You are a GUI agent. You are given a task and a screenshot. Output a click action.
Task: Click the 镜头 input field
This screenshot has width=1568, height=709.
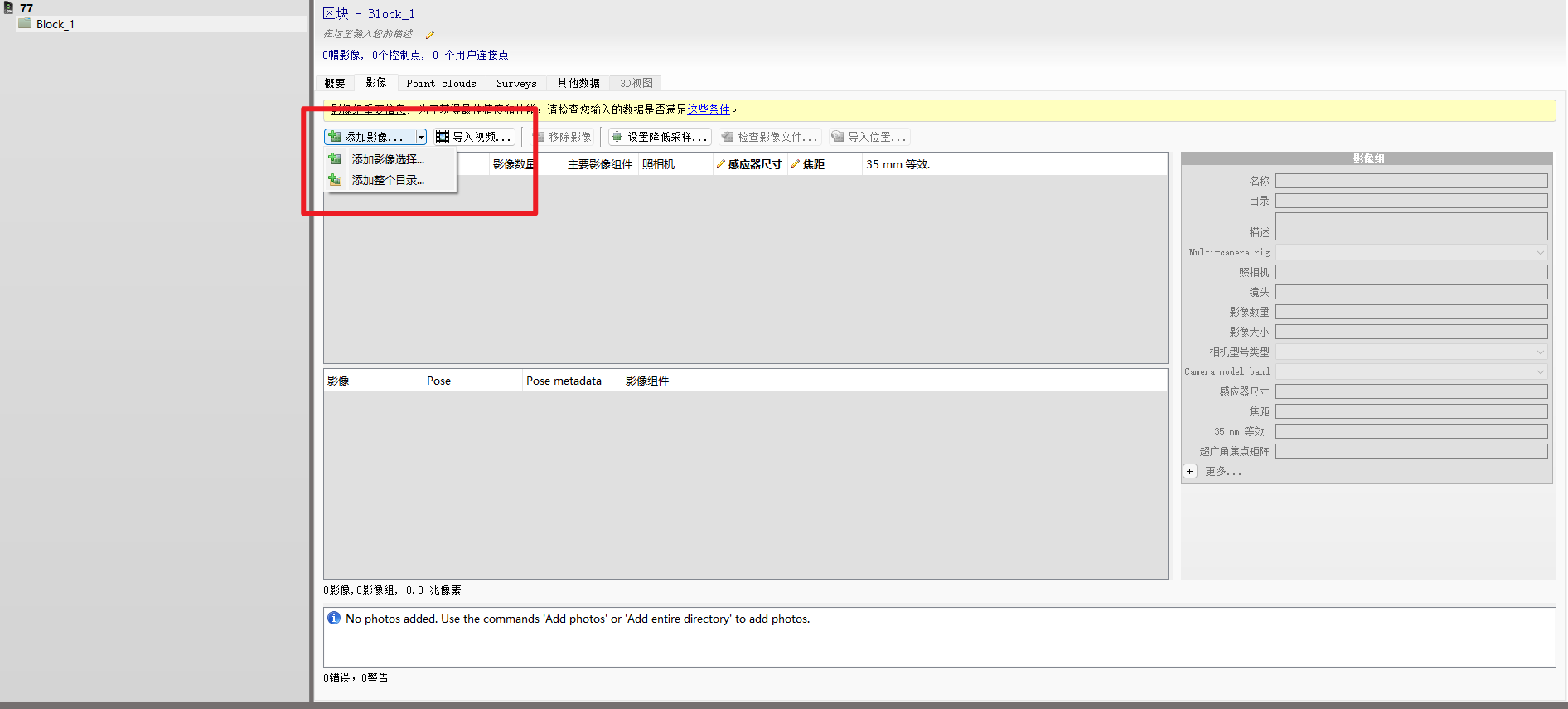(x=1411, y=292)
